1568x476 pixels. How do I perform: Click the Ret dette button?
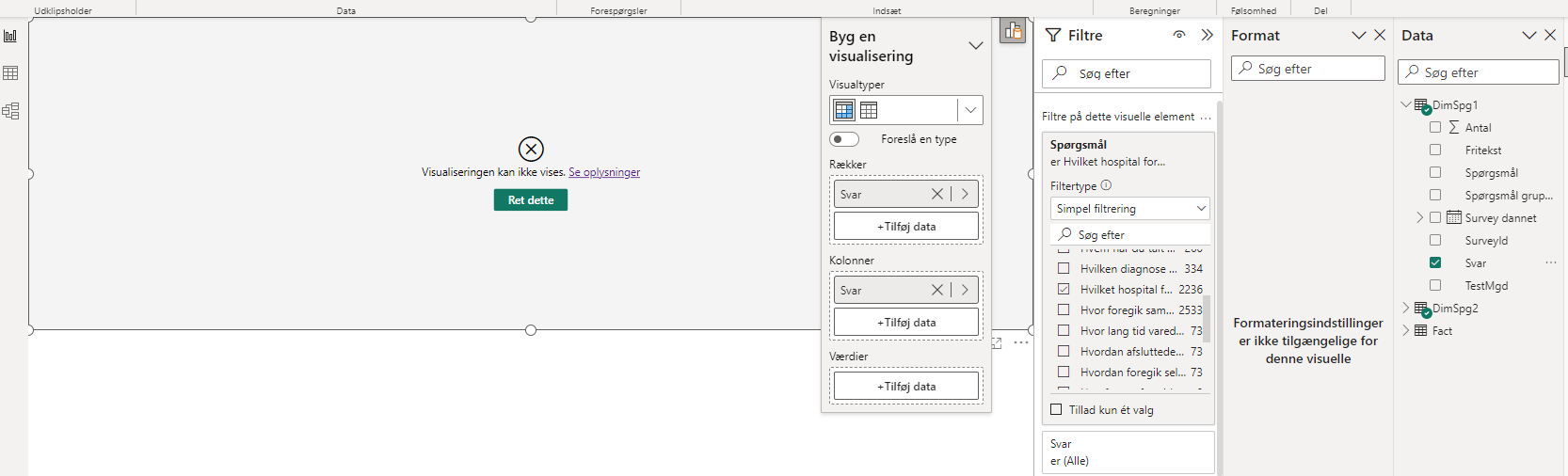tap(531, 199)
